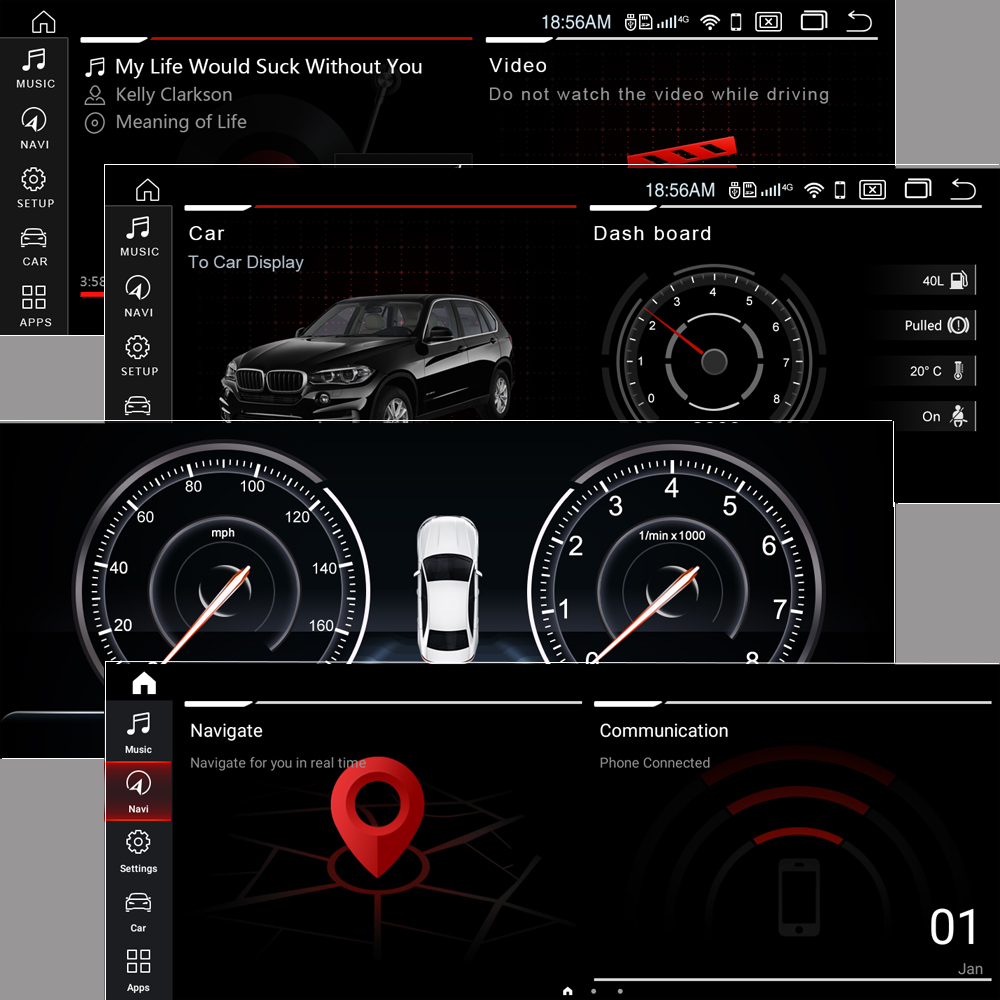The height and width of the screenshot is (1000, 1000).
Task: Select the red highlighted Navi item
Action: point(138,791)
